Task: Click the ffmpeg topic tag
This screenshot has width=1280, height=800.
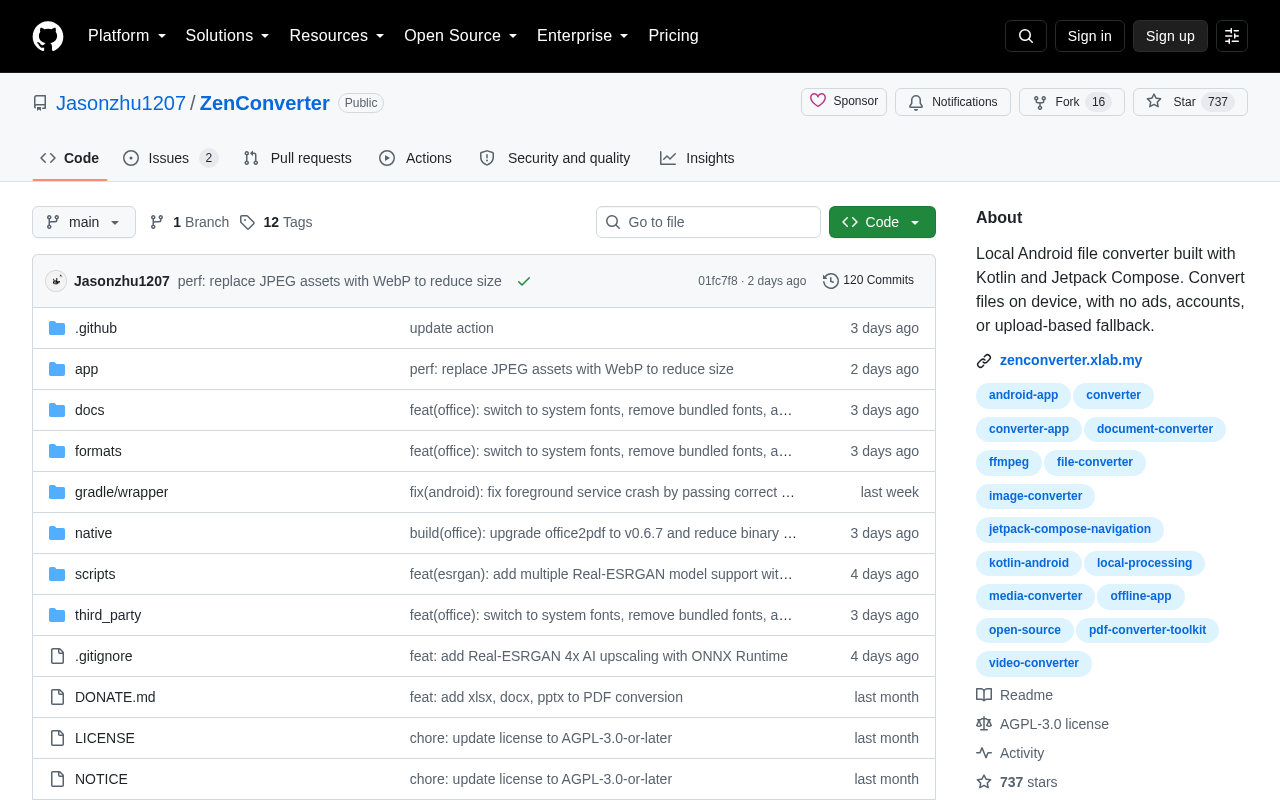Action: 1009,463
